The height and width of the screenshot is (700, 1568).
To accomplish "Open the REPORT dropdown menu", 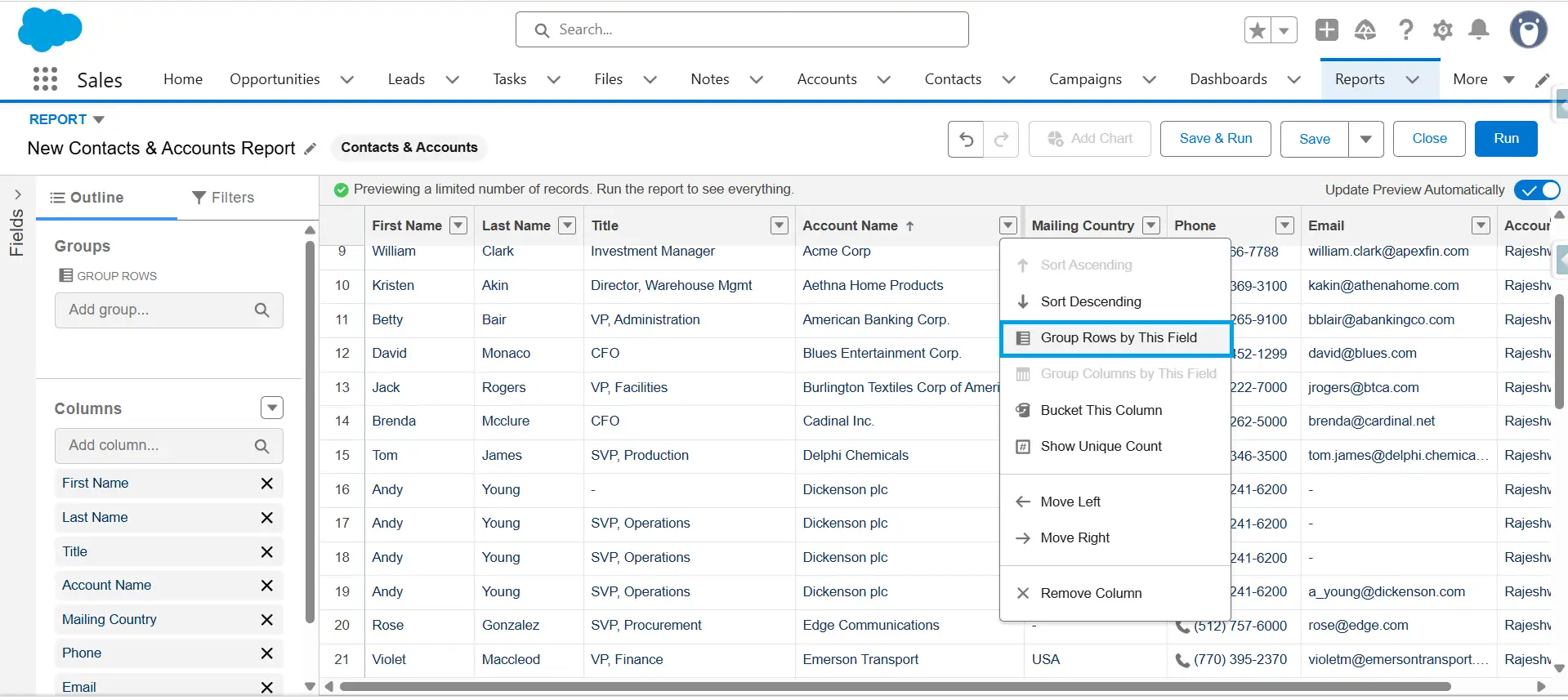I will click(x=67, y=119).
